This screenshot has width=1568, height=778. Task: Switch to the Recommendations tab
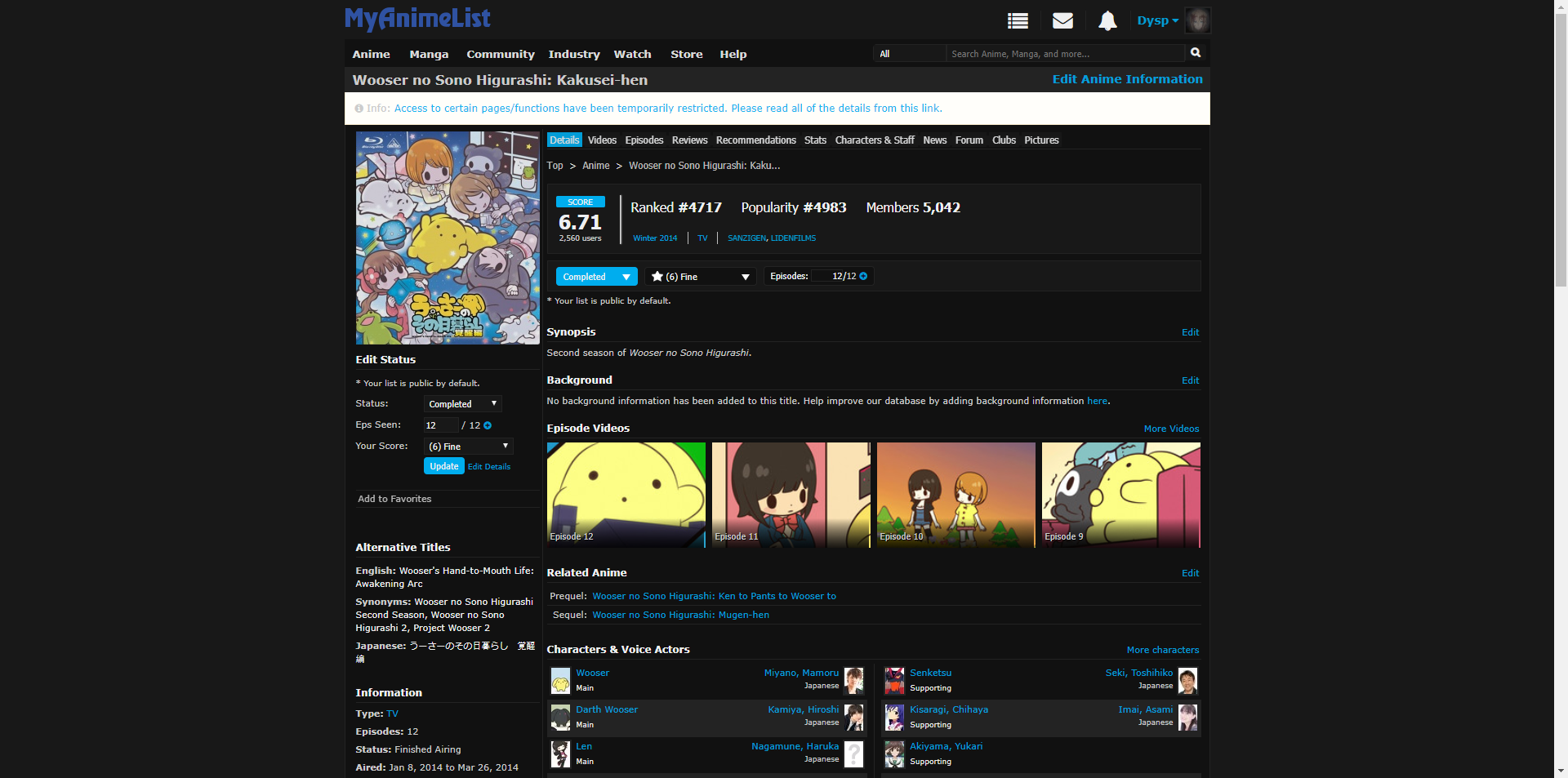point(755,140)
